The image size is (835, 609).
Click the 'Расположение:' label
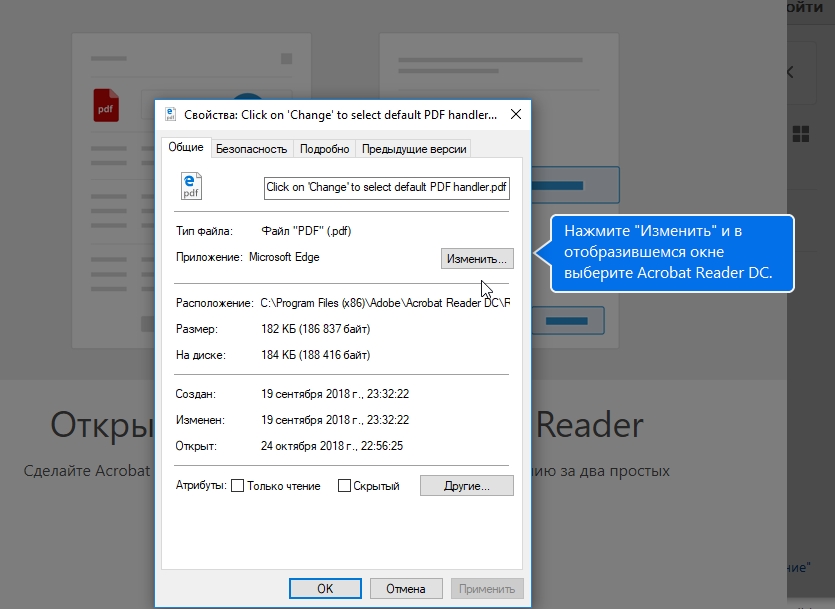(215, 303)
